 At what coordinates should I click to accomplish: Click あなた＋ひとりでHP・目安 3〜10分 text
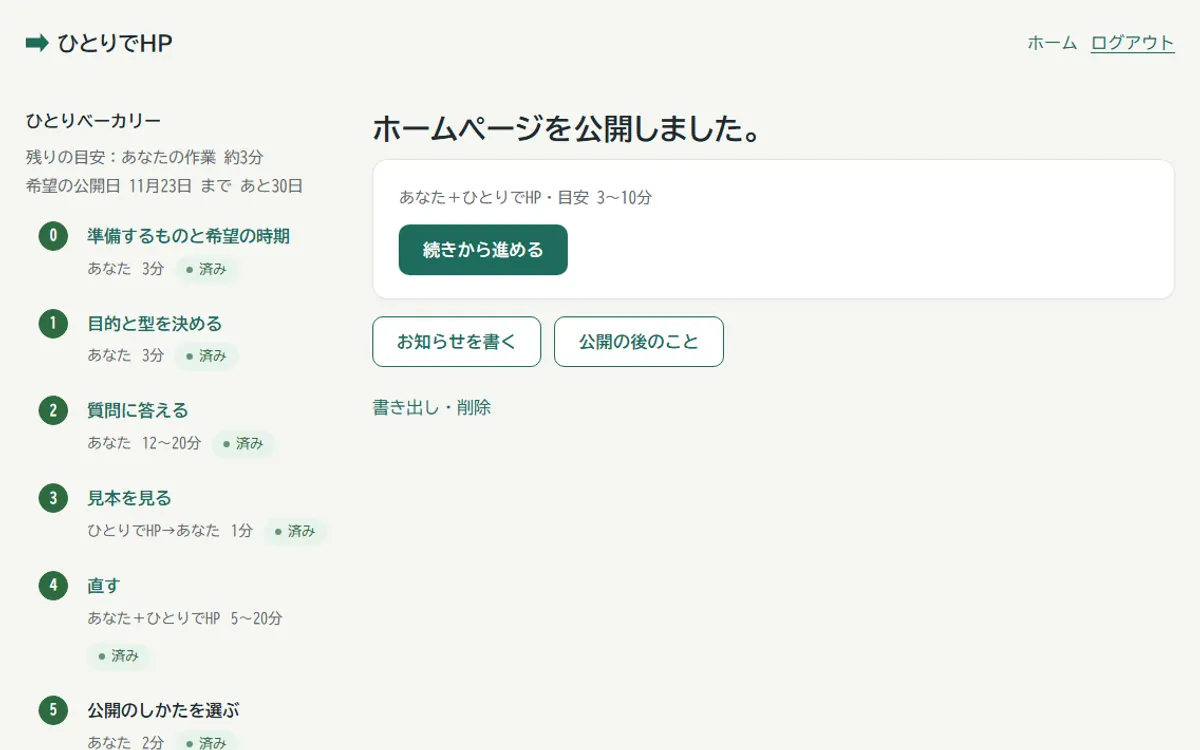coord(526,197)
